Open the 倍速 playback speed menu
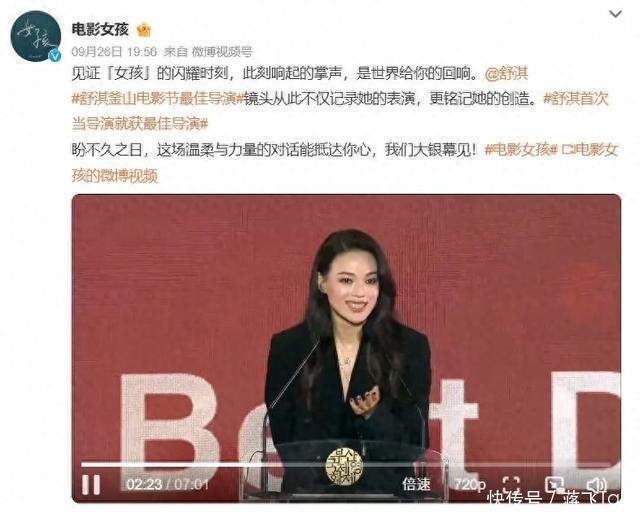Screen dimensions: 640x514 [x=416, y=484]
